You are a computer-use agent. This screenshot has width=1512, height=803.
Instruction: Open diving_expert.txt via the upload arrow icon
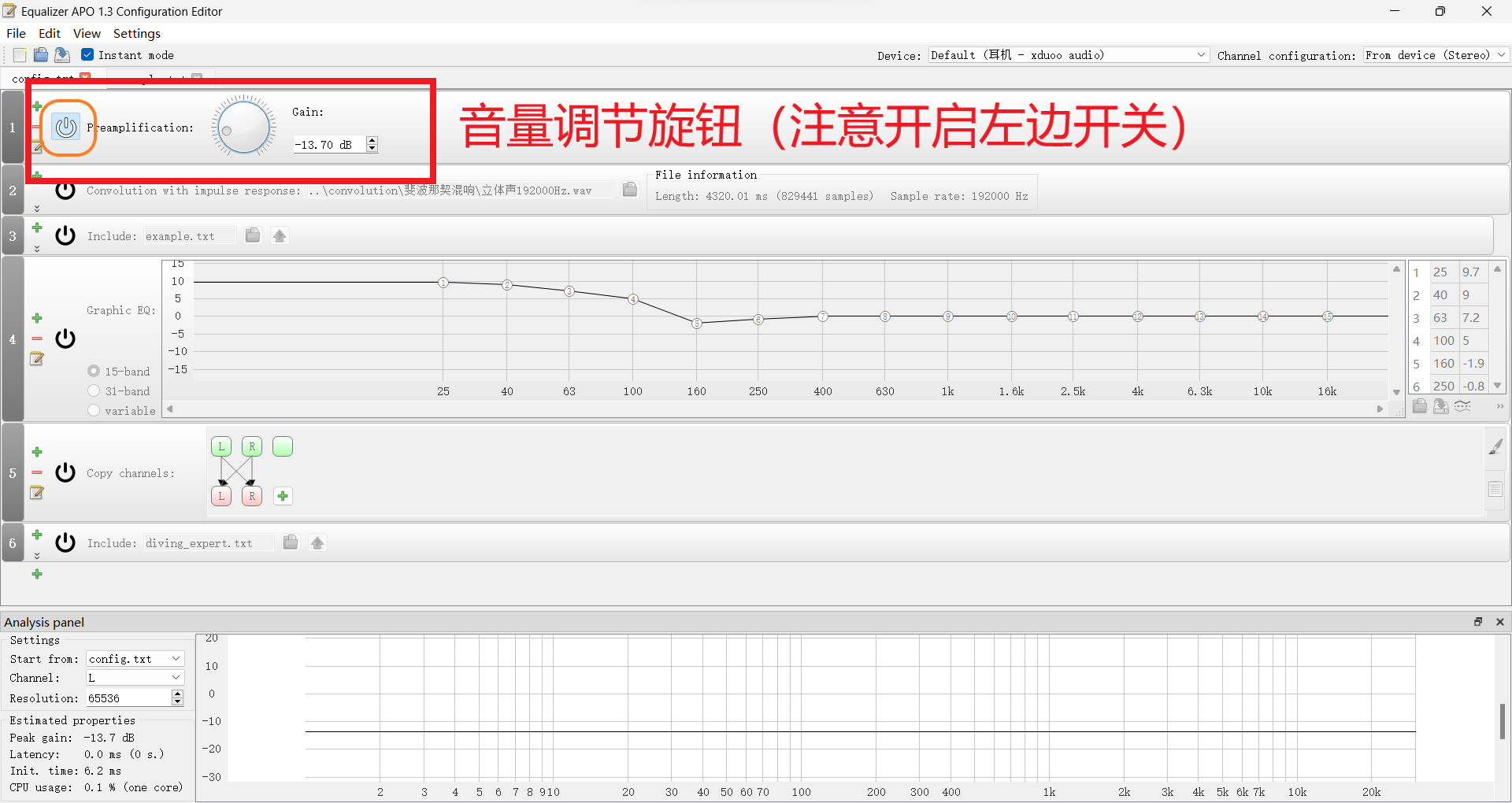[317, 542]
